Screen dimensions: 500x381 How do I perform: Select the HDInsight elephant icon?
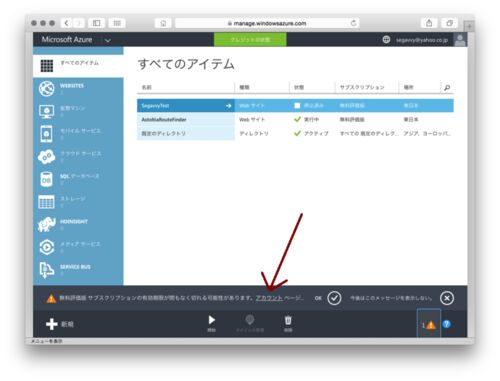tap(46, 224)
